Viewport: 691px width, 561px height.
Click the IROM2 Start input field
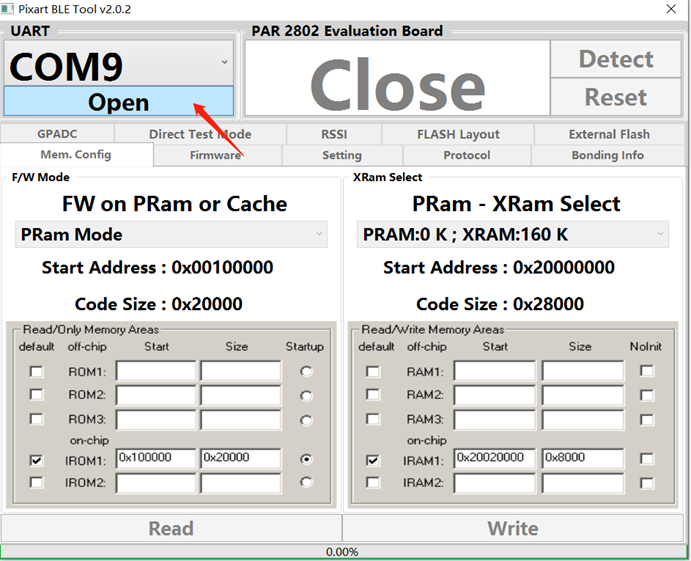(156, 483)
